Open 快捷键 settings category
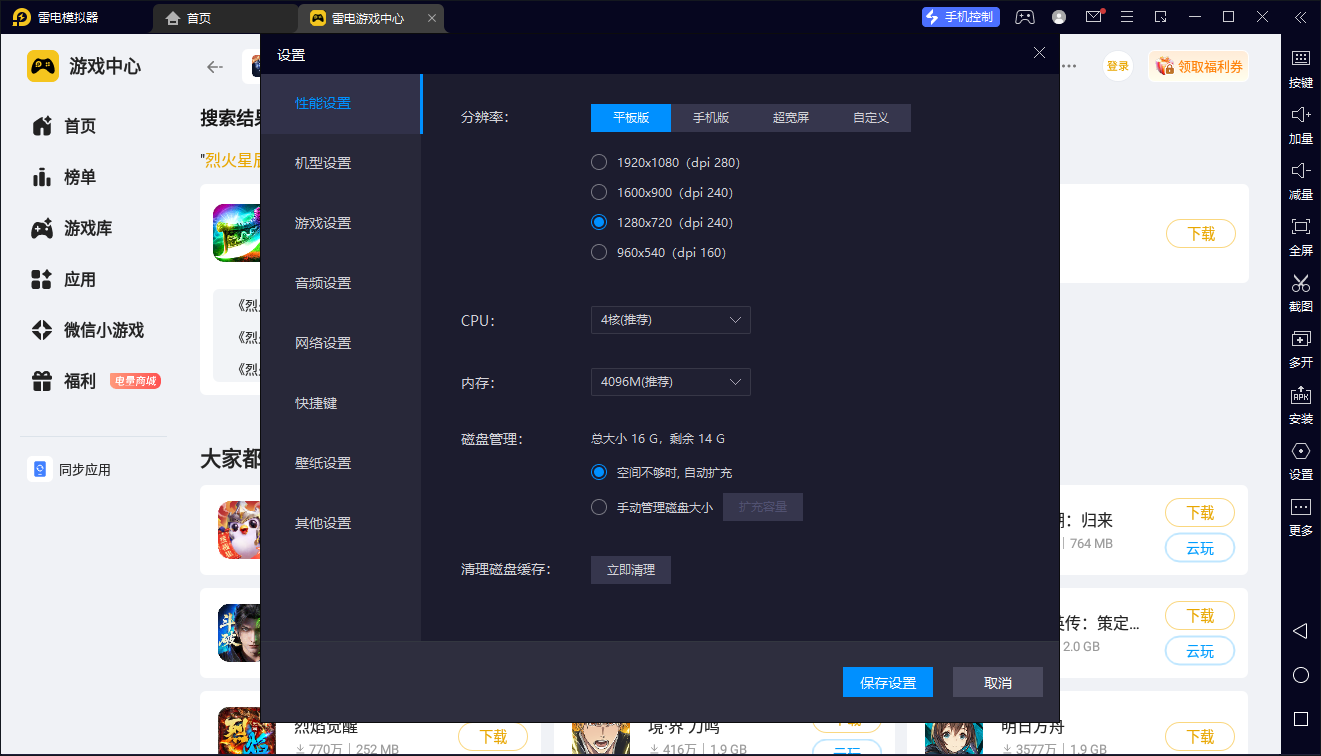Viewport: 1321px width, 756px height. point(340,403)
